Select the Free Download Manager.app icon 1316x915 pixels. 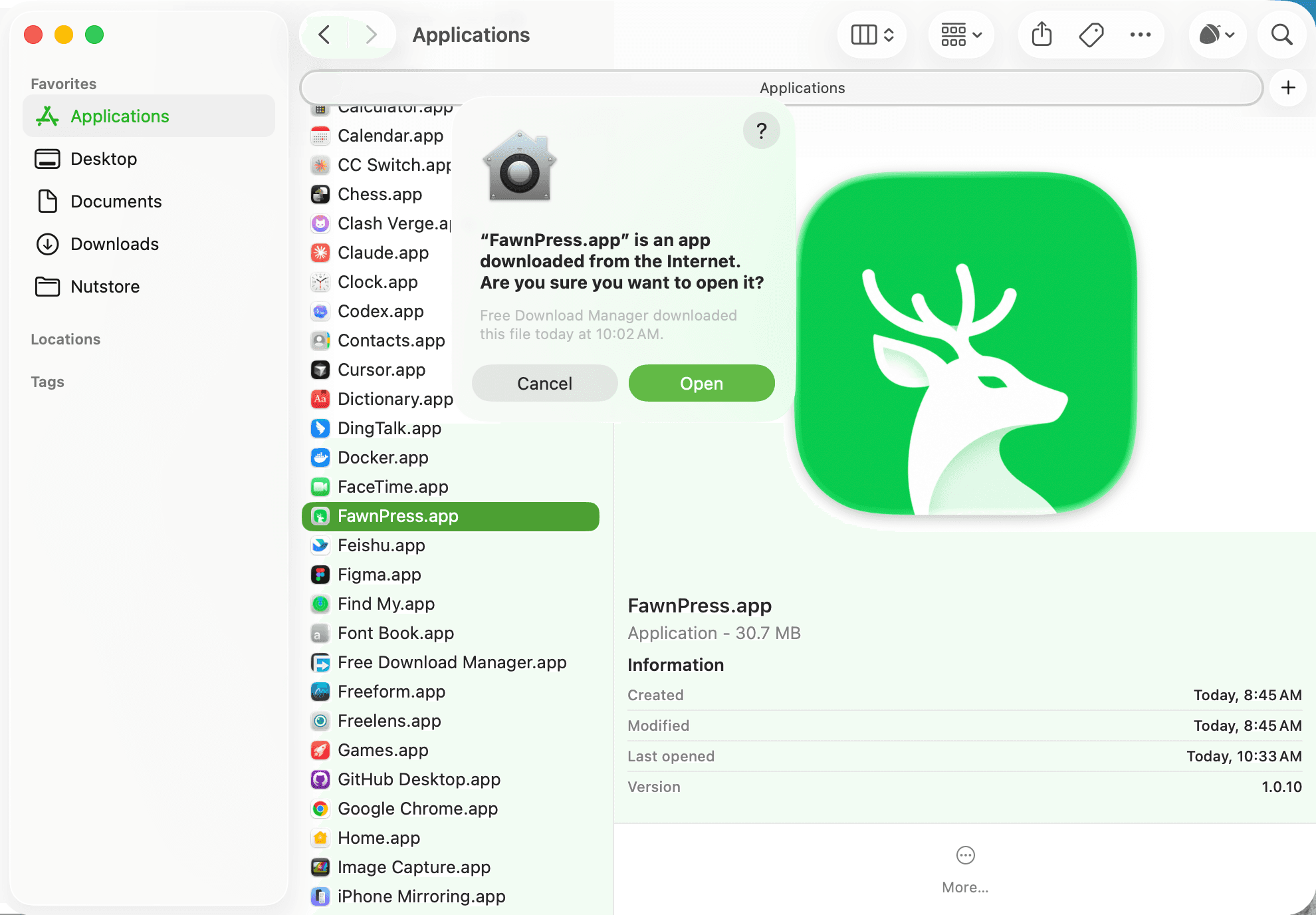(x=320, y=662)
